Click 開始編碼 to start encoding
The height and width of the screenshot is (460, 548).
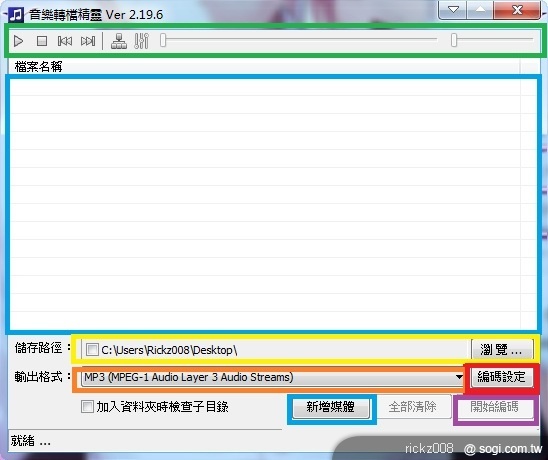495,407
